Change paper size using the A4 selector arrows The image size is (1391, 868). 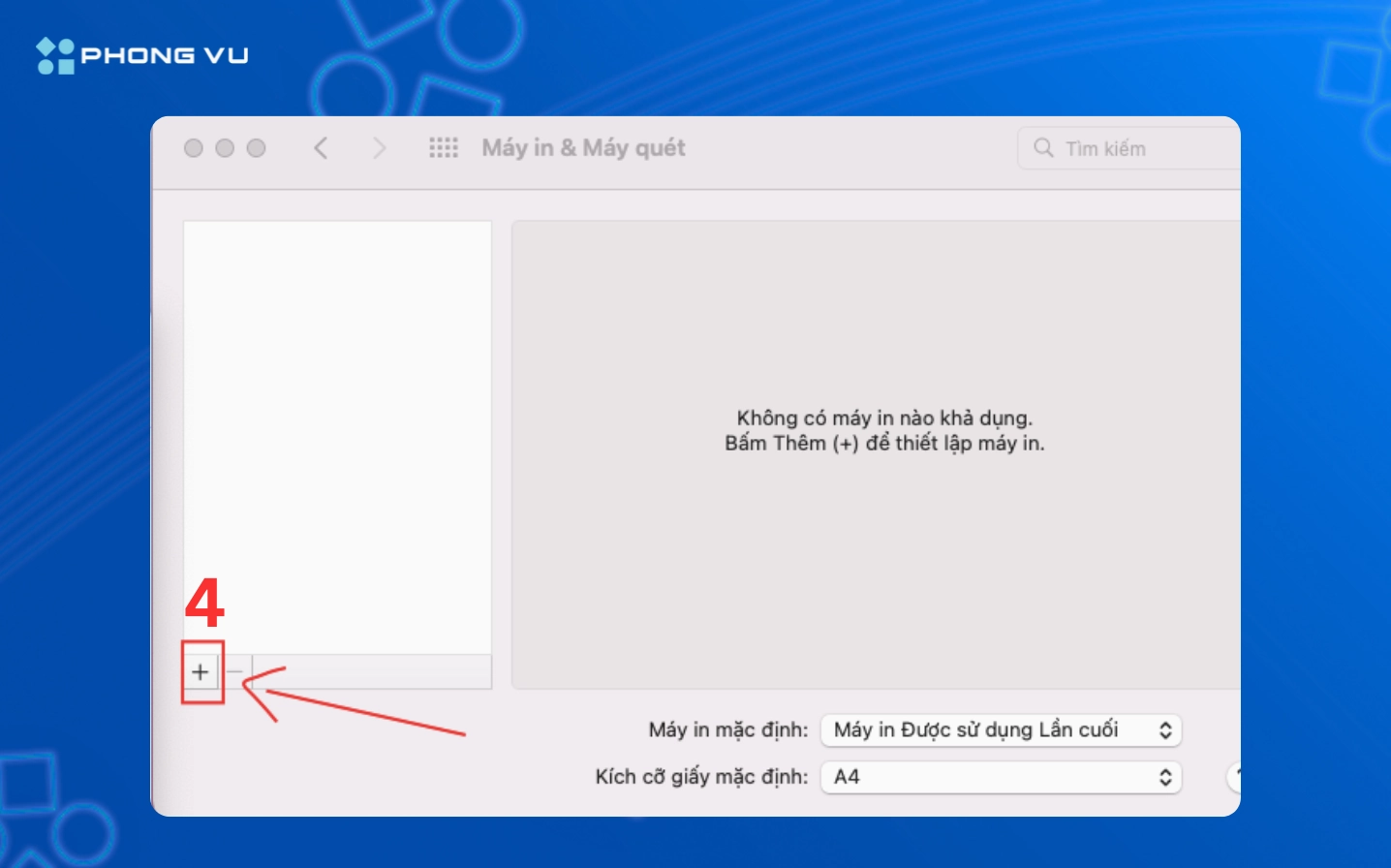1165,776
